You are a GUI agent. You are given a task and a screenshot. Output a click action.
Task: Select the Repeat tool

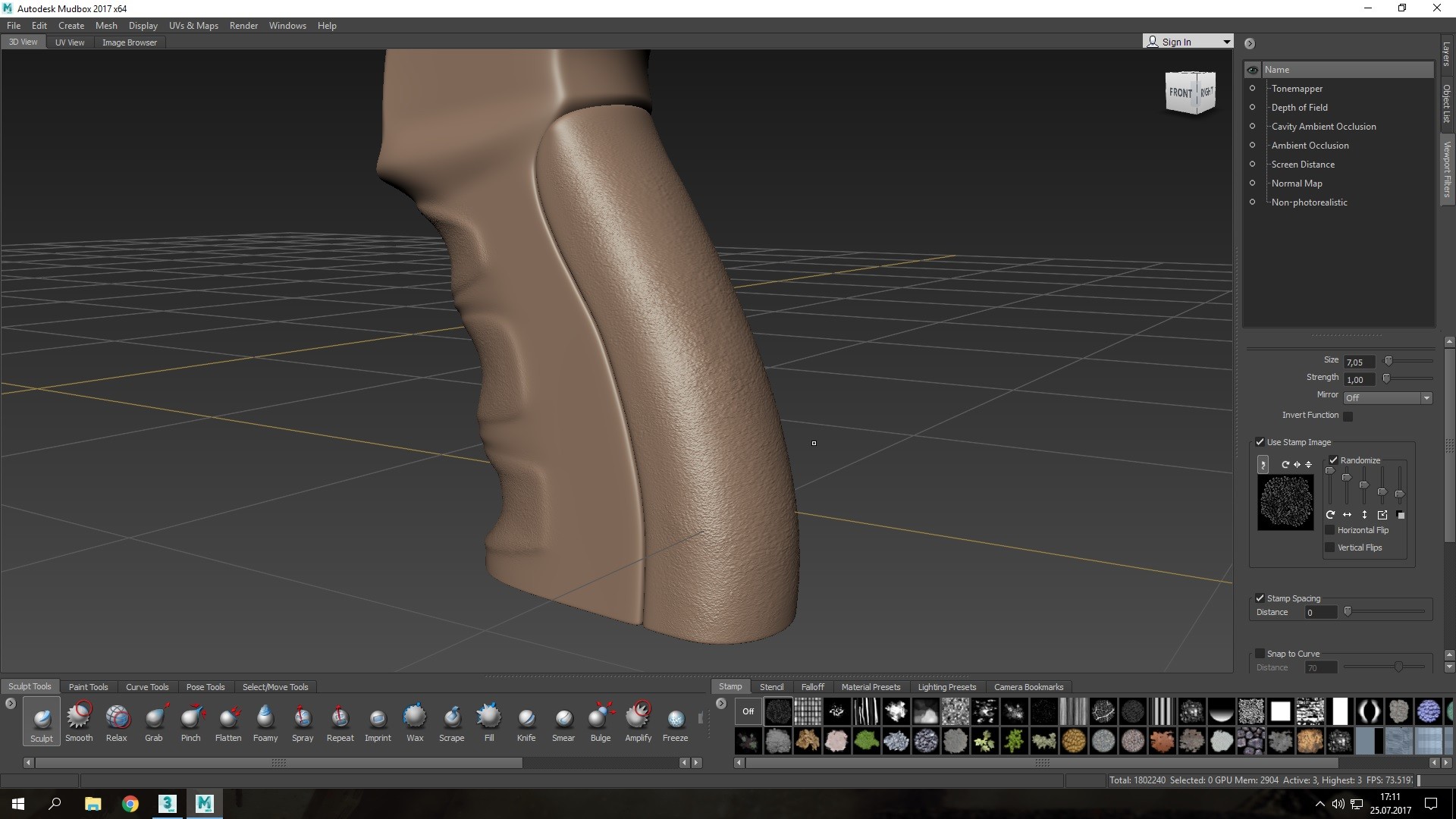coord(340,721)
